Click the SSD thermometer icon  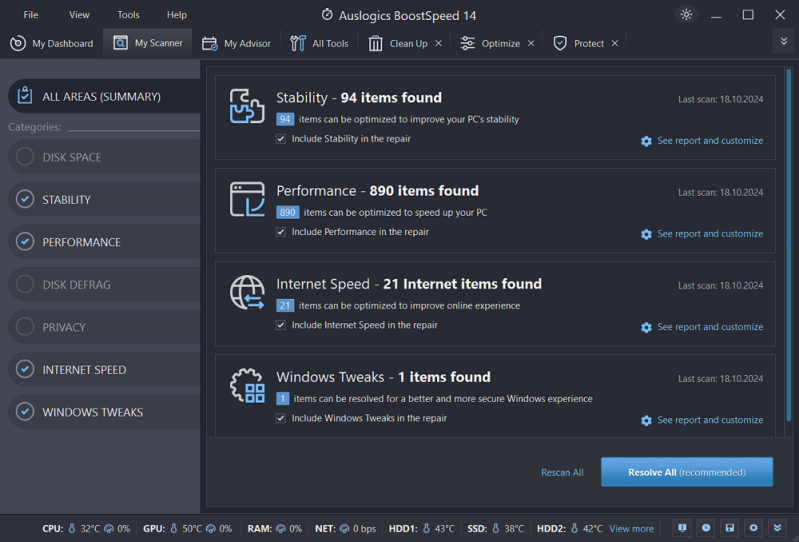pos(496,529)
